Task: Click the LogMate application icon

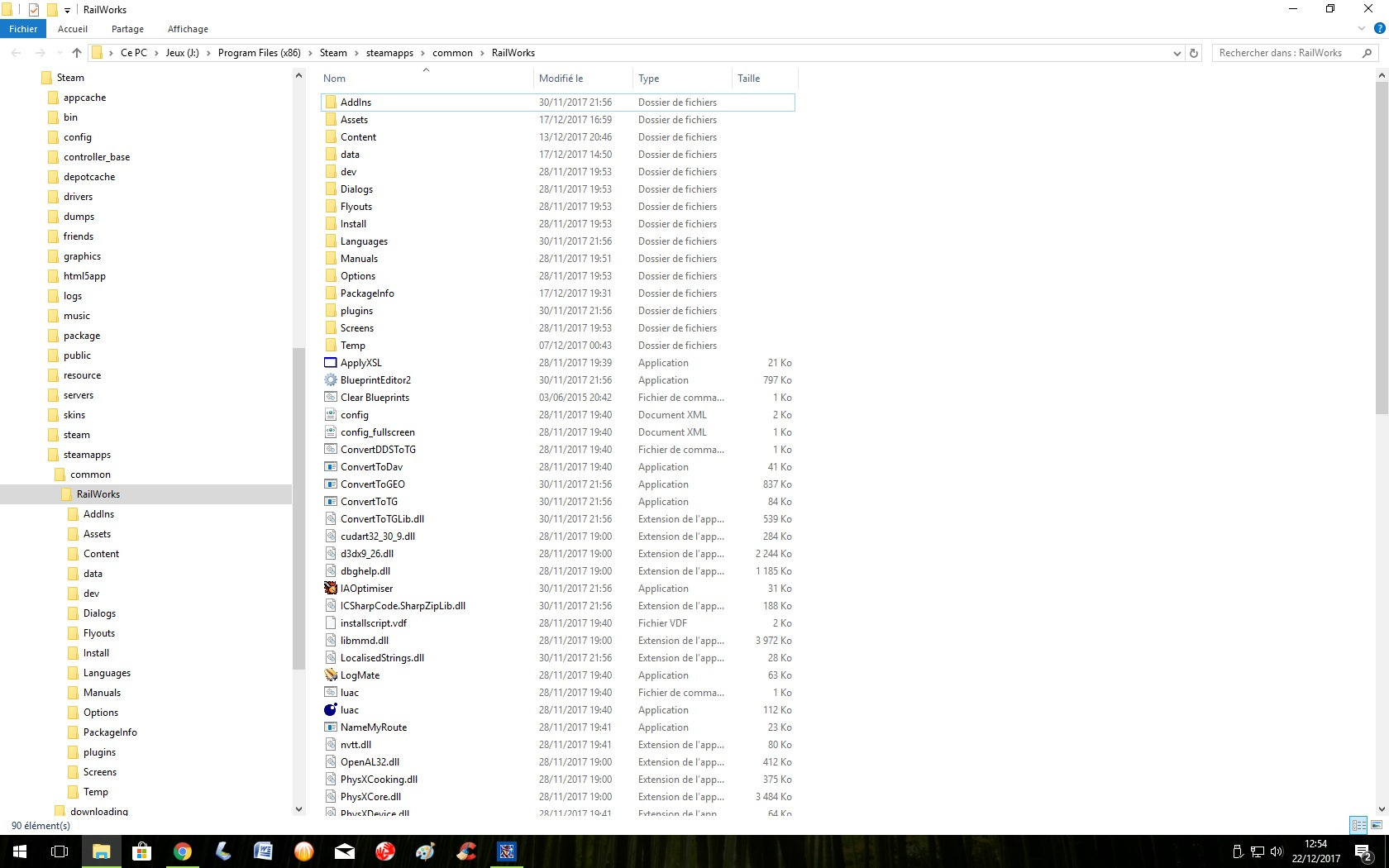Action: tap(331, 675)
